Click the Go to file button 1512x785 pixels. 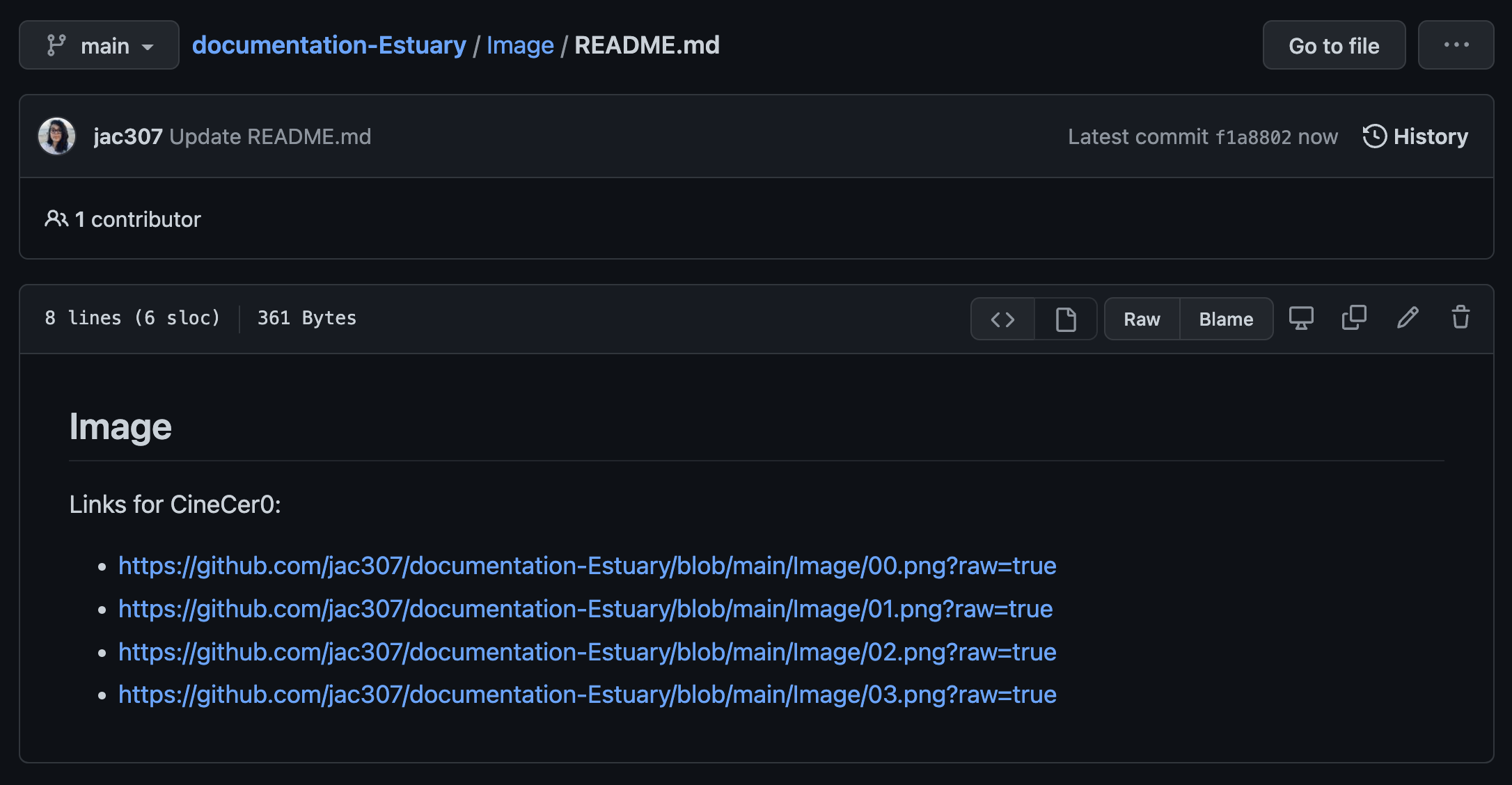coord(1334,45)
